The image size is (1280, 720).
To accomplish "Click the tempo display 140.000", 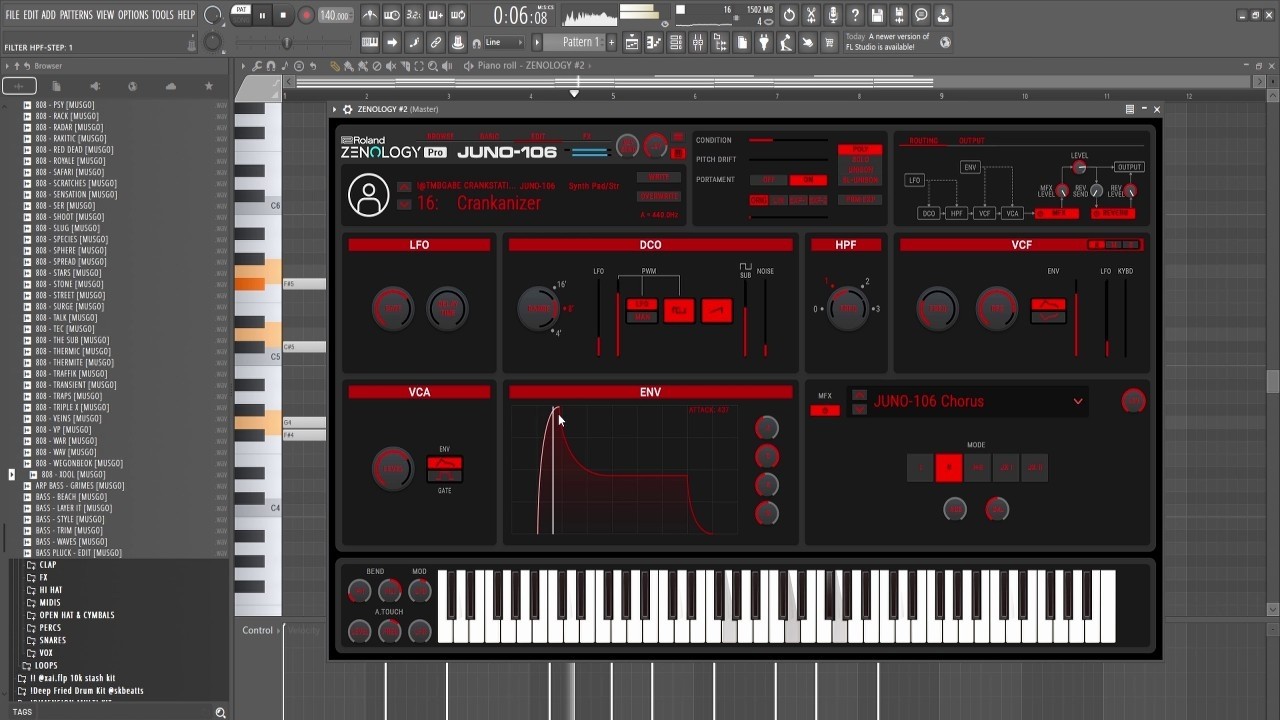I will coord(335,16).
